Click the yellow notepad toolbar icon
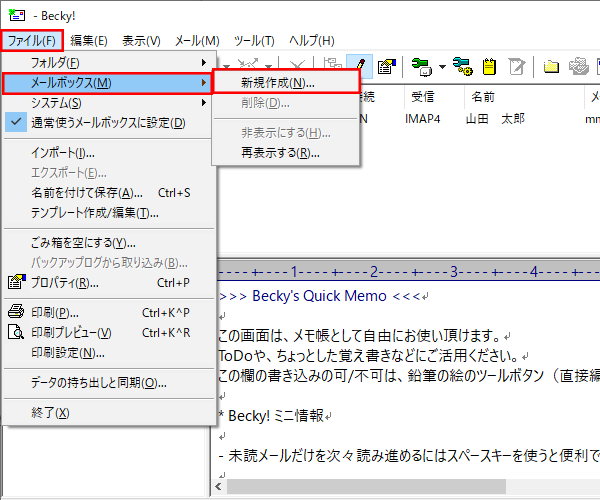Screen dimensions: 600x500 pos(489,67)
